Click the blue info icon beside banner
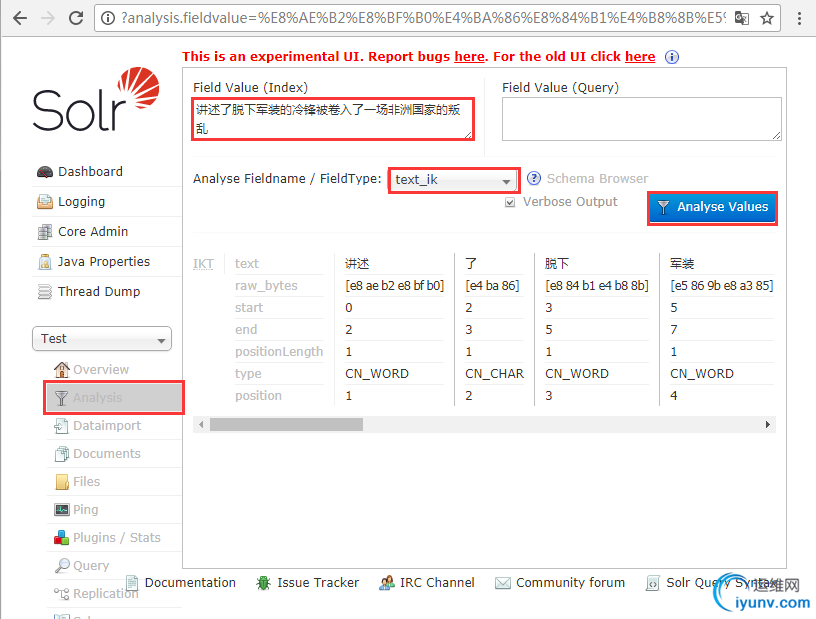816x619 pixels. pyautogui.click(x=672, y=57)
